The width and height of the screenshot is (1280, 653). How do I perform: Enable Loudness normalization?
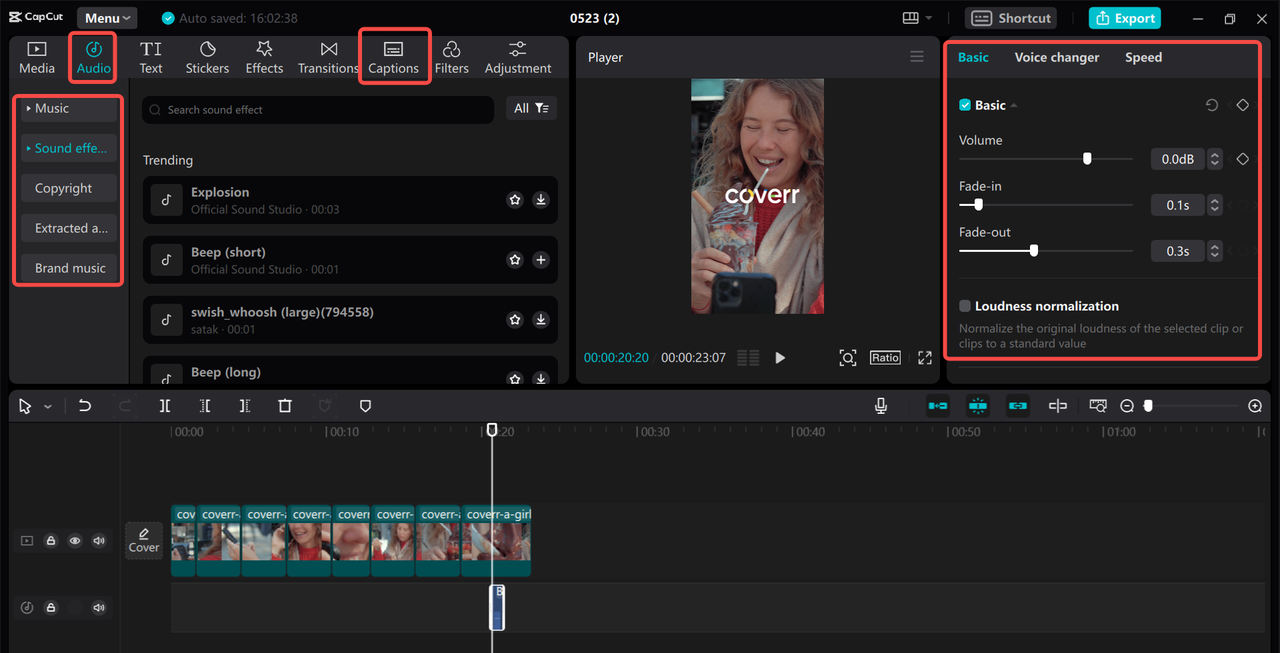pyautogui.click(x=965, y=306)
